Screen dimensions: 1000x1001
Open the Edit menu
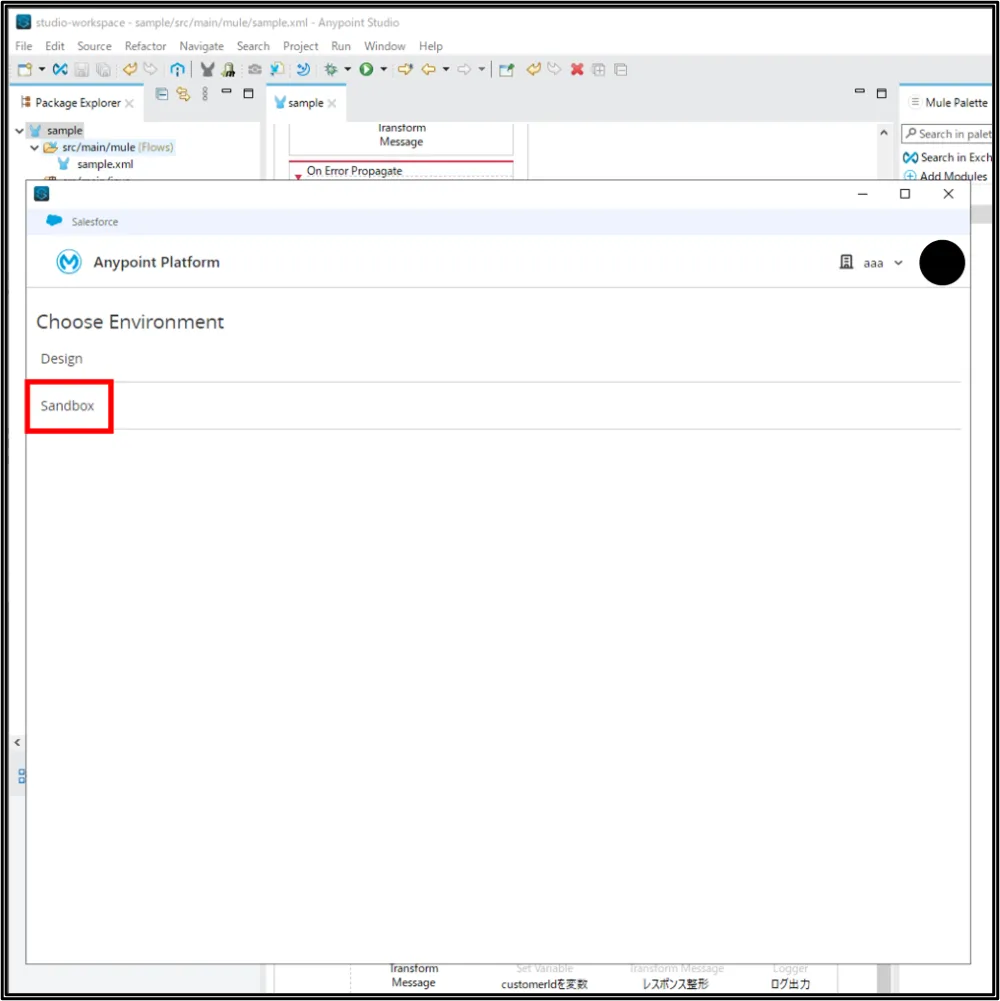55,46
